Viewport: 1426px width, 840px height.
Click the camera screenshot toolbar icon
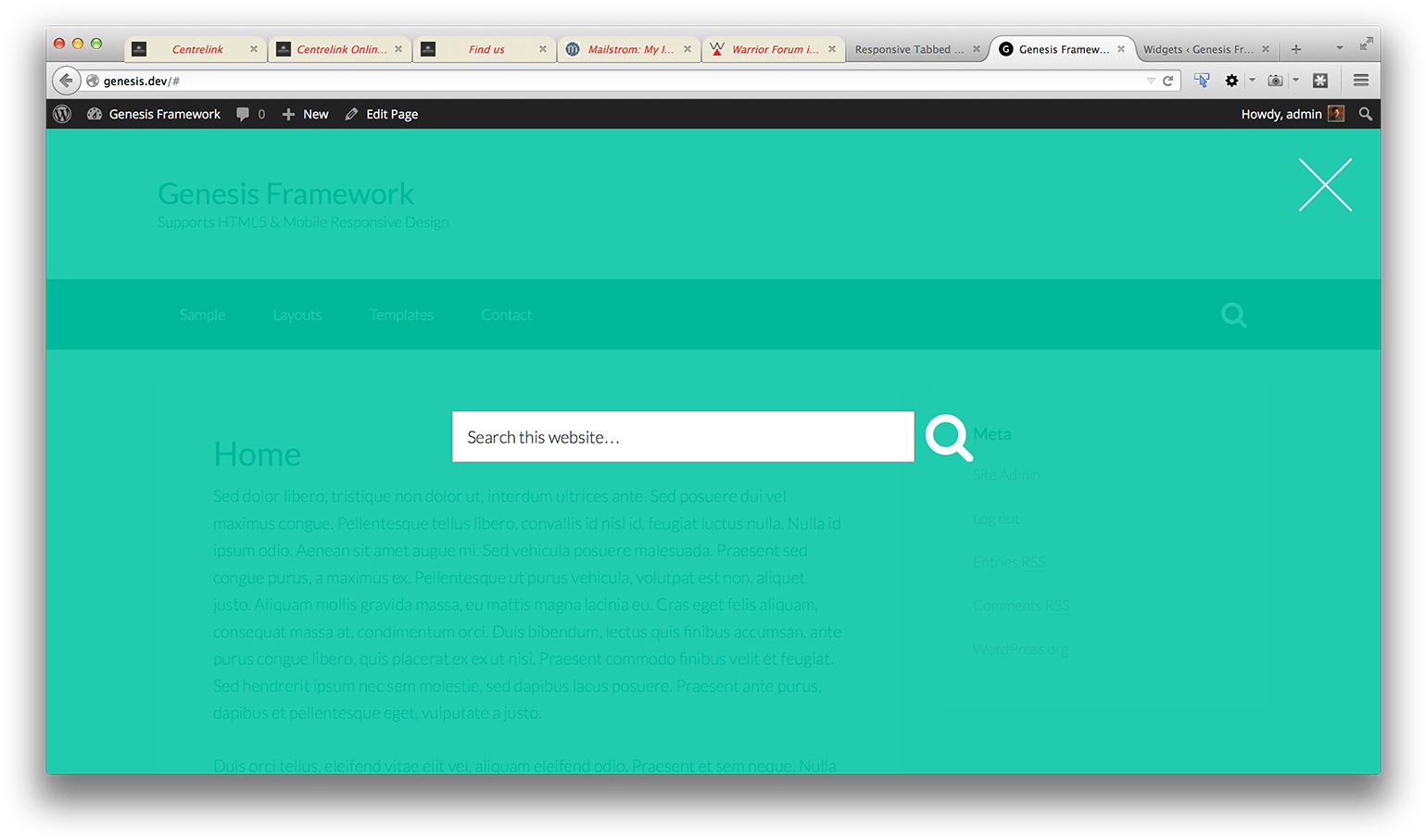click(x=1275, y=81)
